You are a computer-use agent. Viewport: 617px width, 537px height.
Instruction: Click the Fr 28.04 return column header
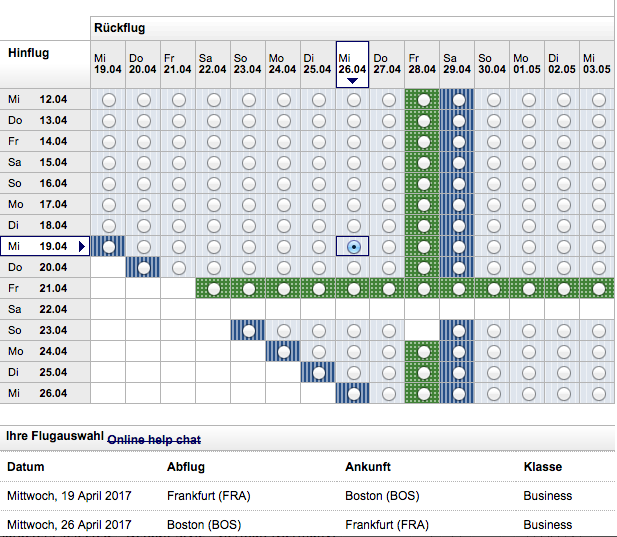coord(424,65)
